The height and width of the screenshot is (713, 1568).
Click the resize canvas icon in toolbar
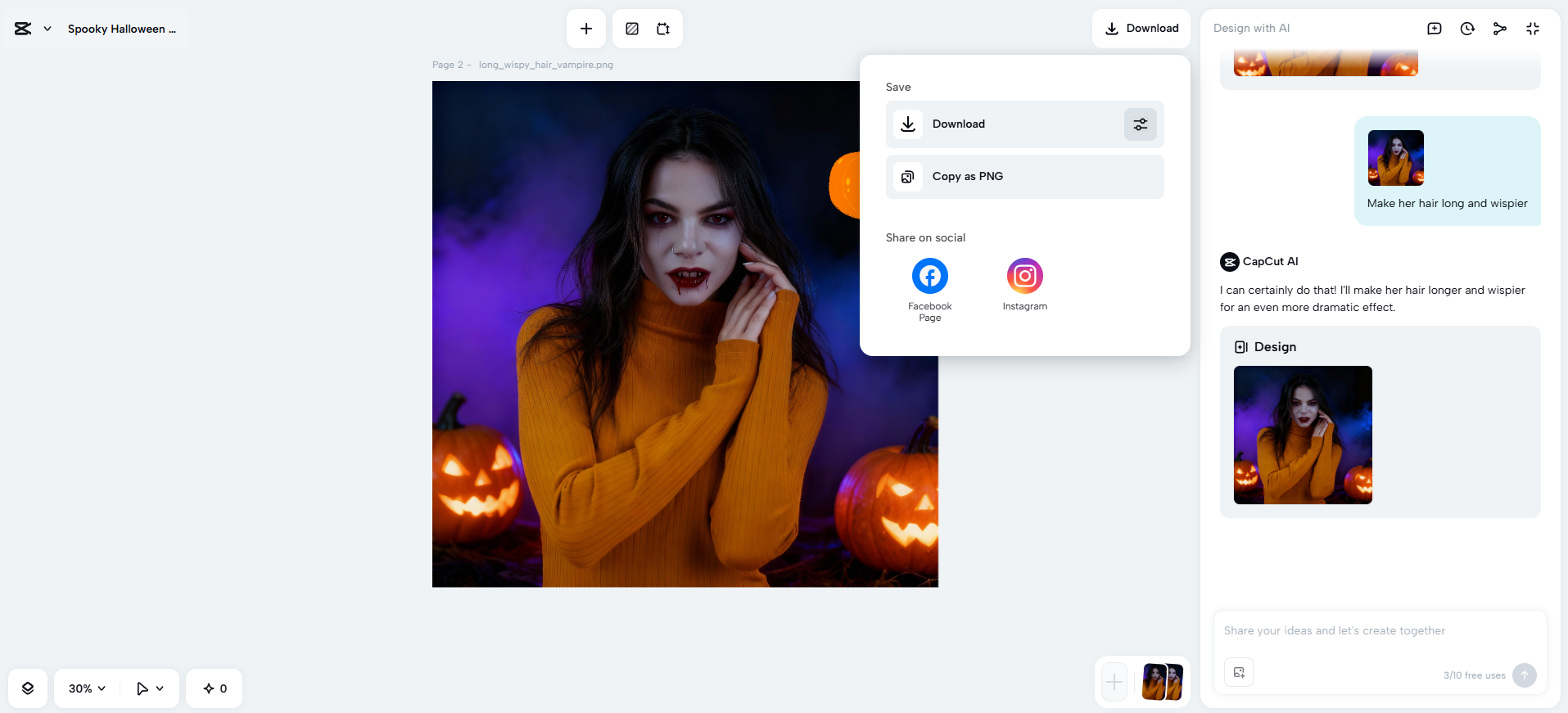pos(663,29)
